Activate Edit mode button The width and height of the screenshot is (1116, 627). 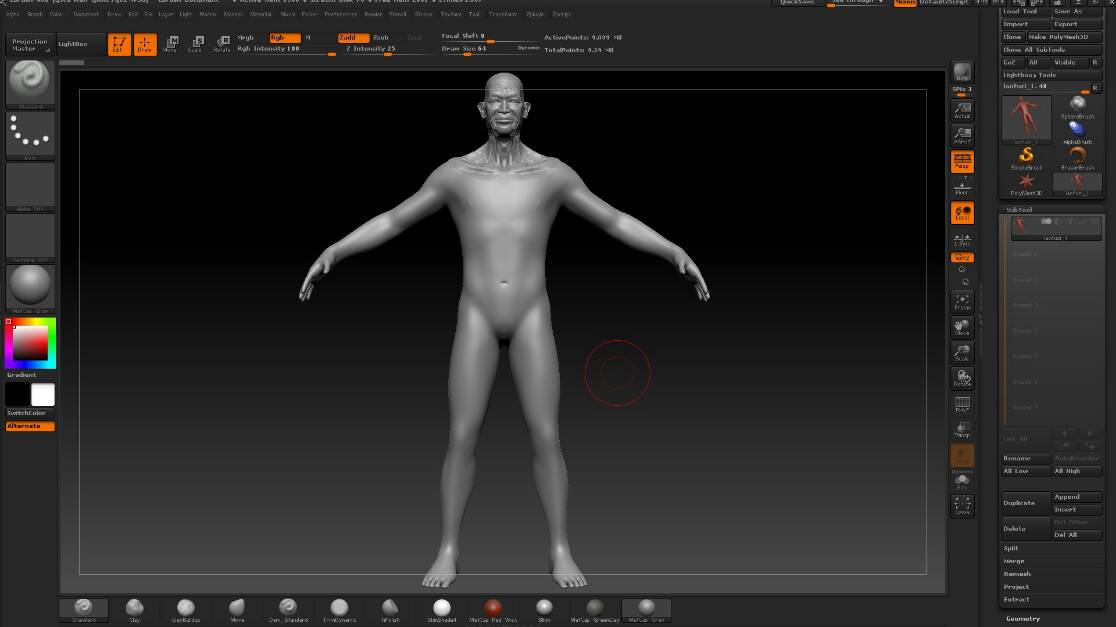click(x=119, y=44)
